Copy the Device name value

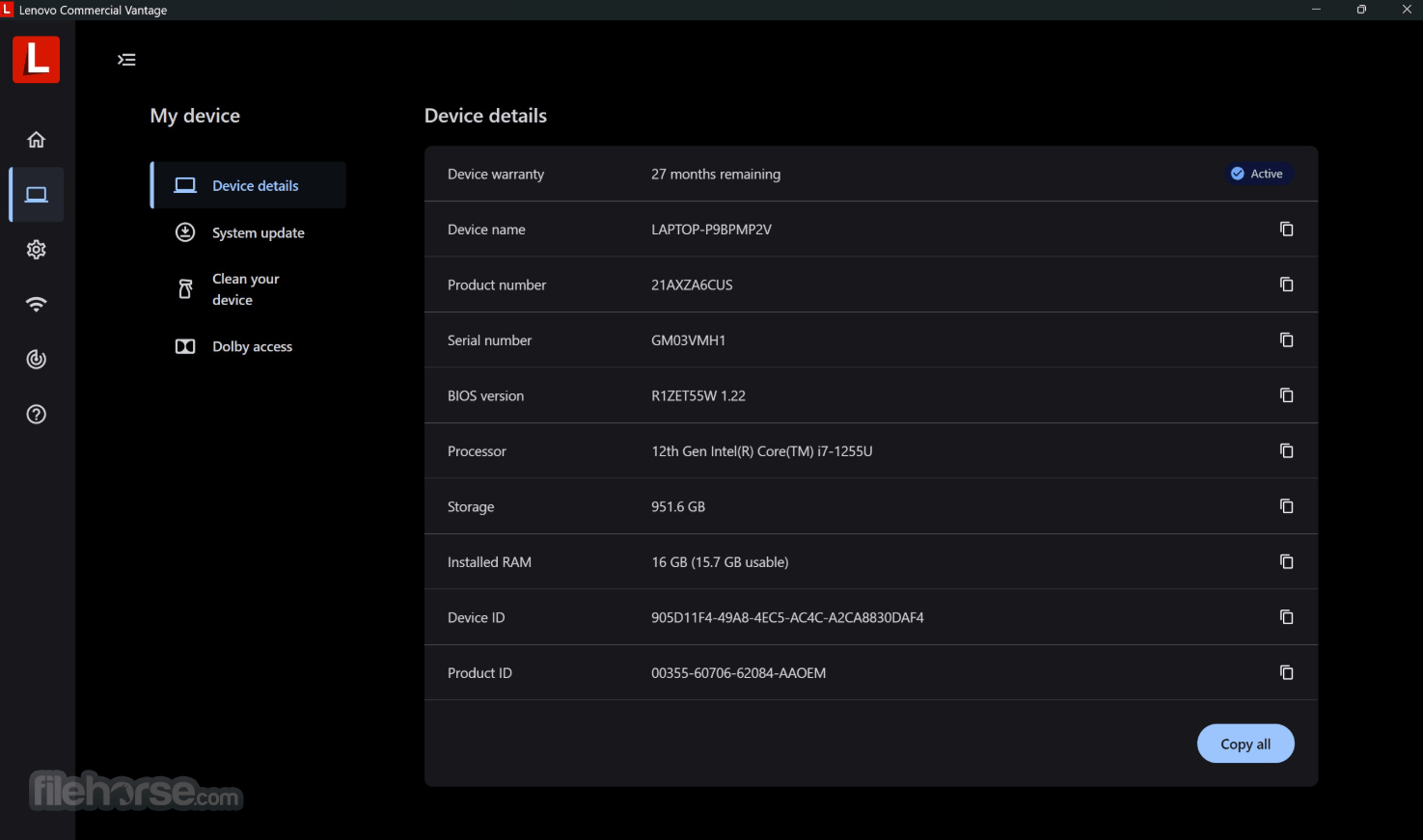pyautogui.click(x=1286, y=230)
